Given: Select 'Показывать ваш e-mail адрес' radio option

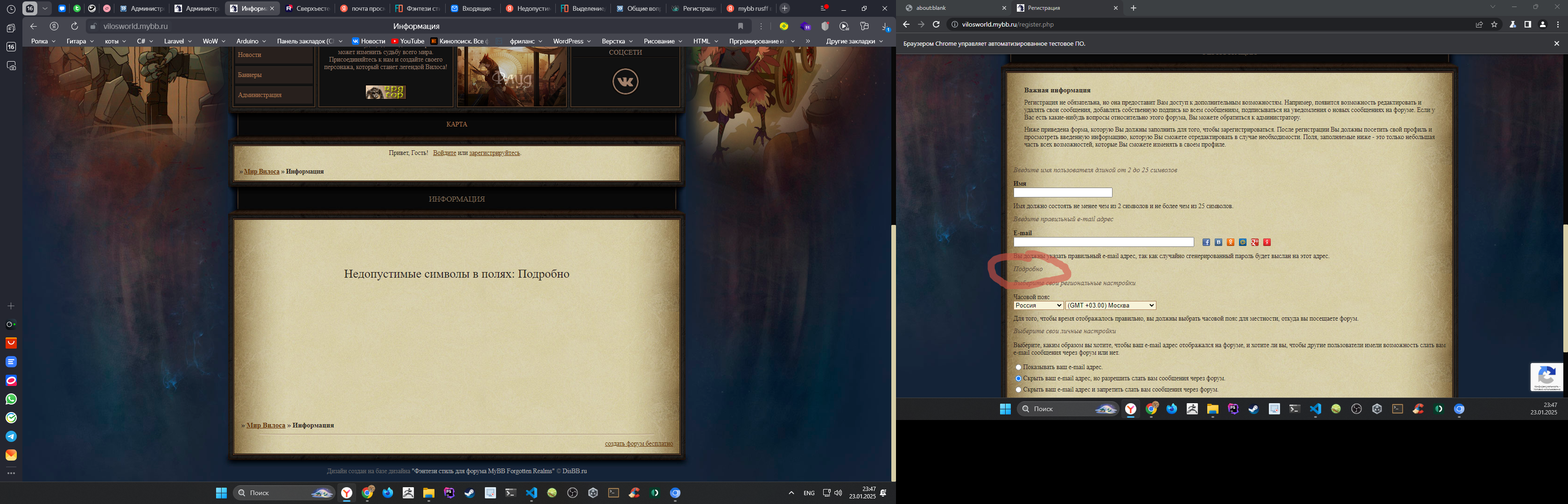Looking at the screenshot, I should (1018, 367).
